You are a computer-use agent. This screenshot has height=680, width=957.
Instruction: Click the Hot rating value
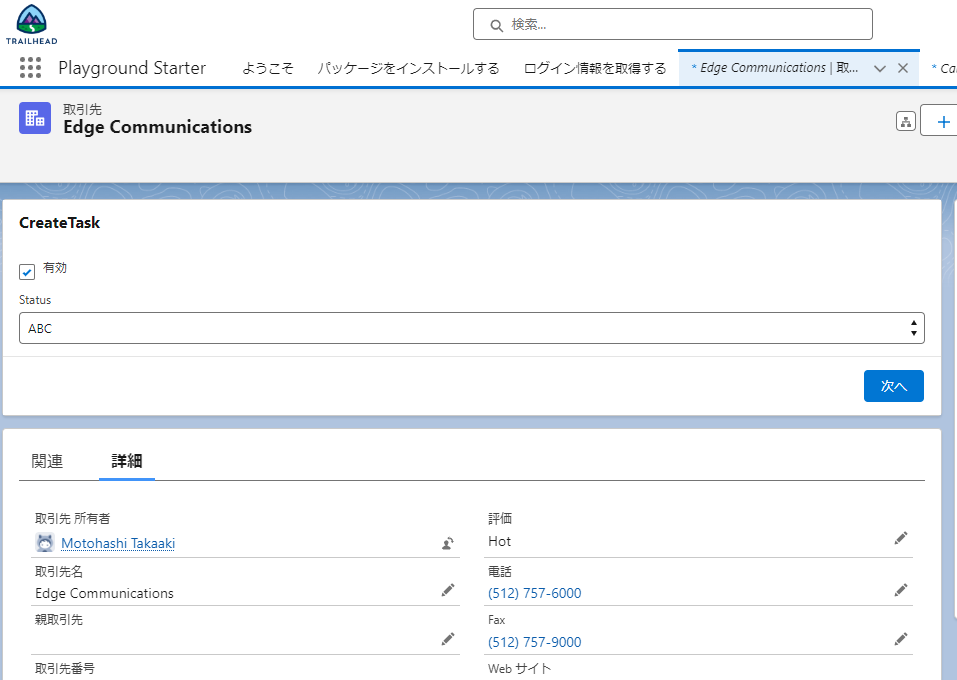(x=499, y=541)
